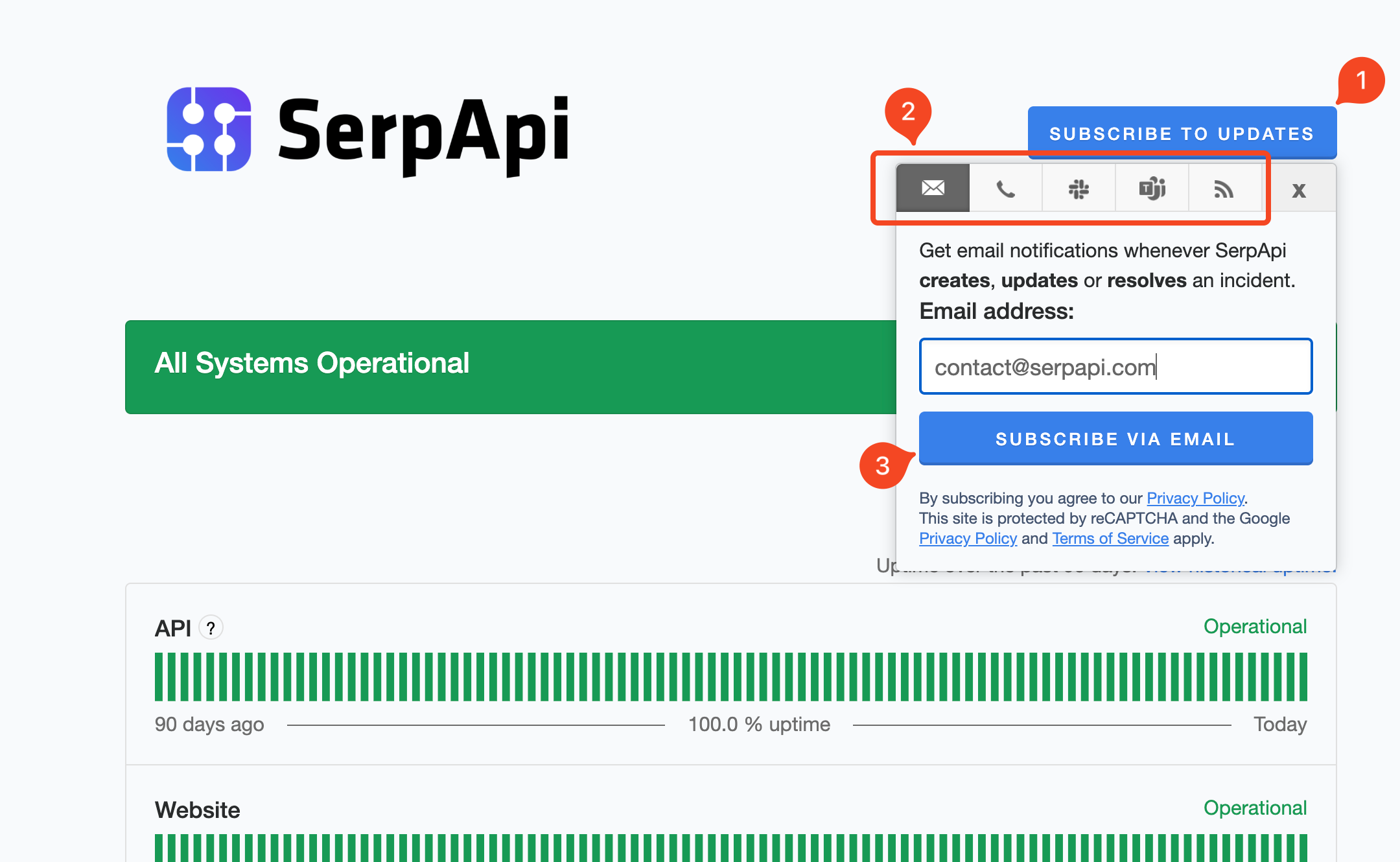Image resolution: width=1400 pixels, height=862 pixels.
Task: Open the Google Privacy Policy link
Action: [968, 539]
